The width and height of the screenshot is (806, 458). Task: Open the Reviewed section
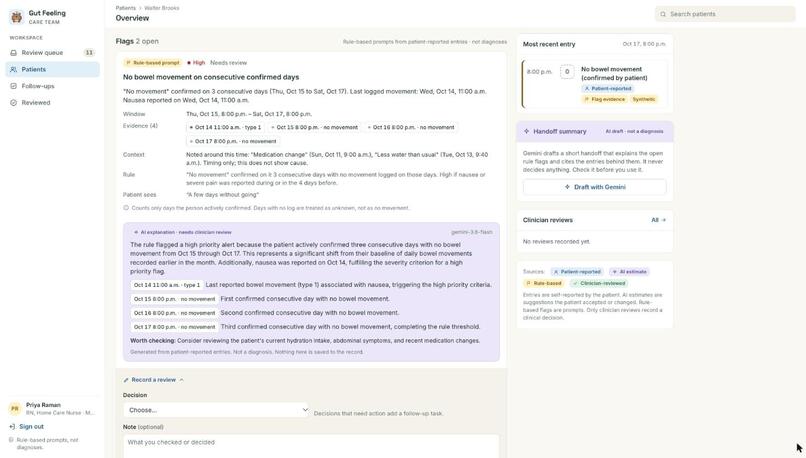[52, 102]
